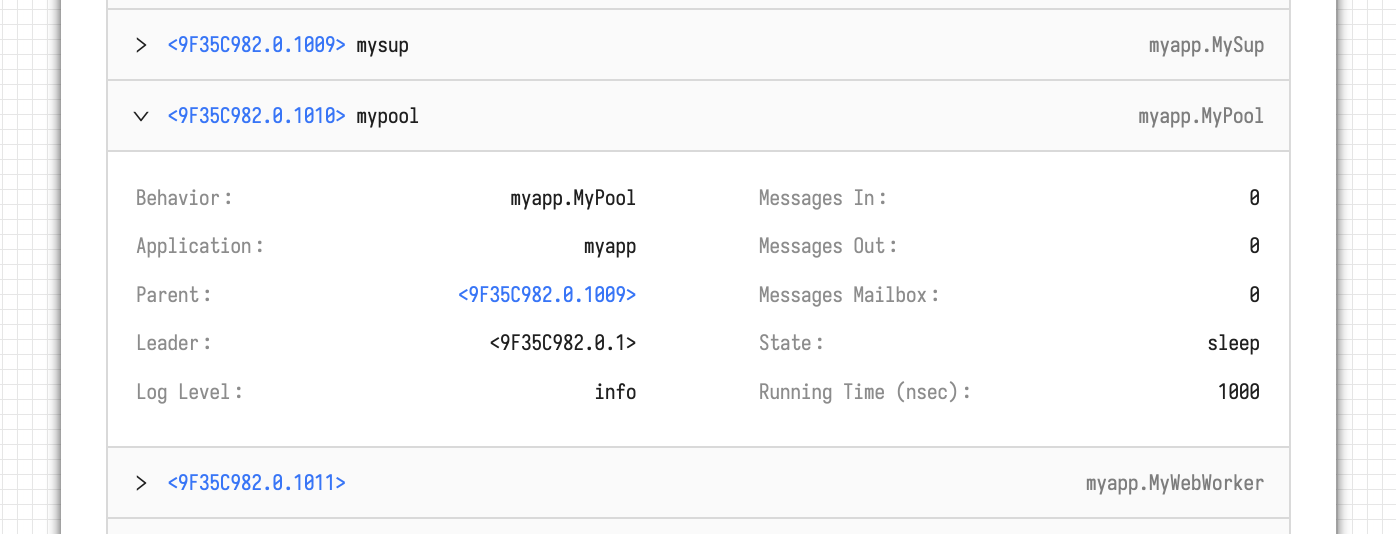Expand the 9F35C982.0.1011 process row

pyautogui.click(x=141, y=483)
